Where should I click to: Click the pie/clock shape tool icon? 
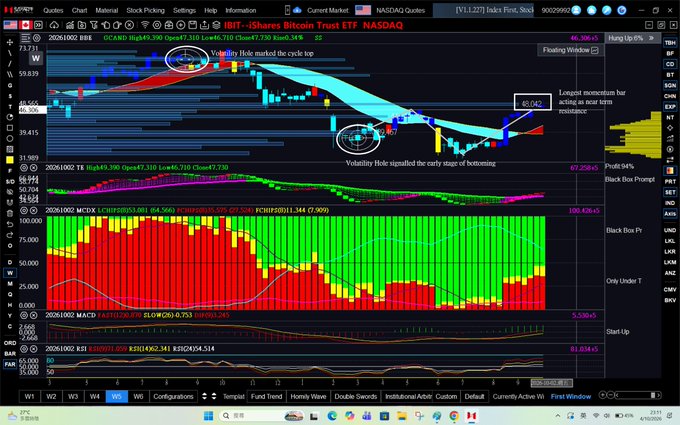point(10,117)
